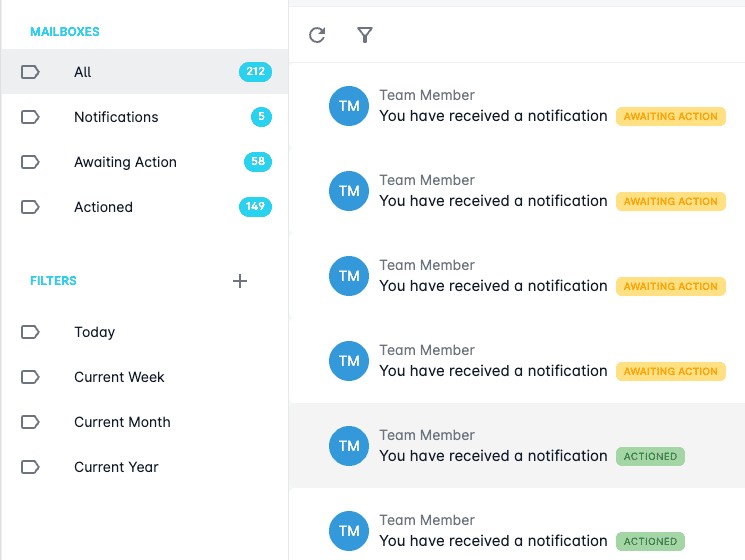Click the tag icon beside Awaiting Action mailbox
The height and width of the screenshot is (560, 745).
(30, 162)
